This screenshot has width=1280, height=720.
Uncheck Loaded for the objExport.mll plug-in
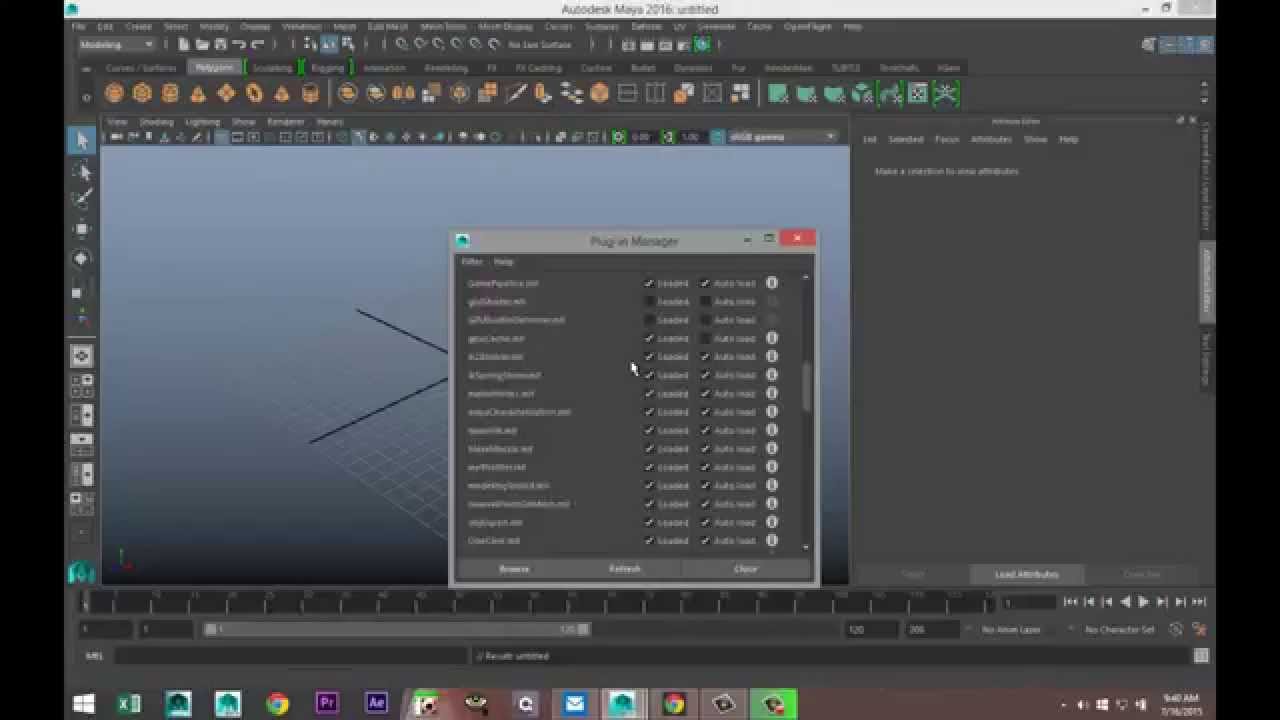(649, 522)
